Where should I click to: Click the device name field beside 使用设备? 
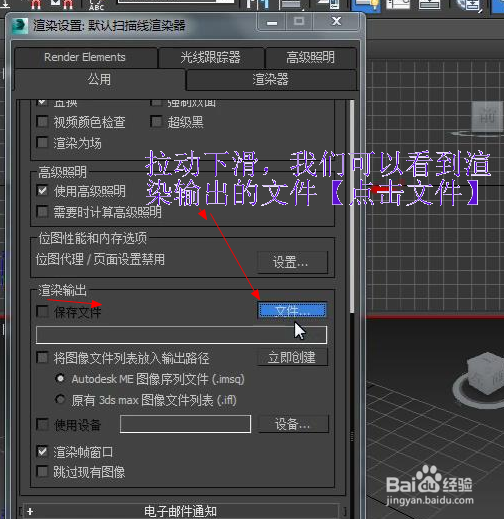(x=185, y=424)
